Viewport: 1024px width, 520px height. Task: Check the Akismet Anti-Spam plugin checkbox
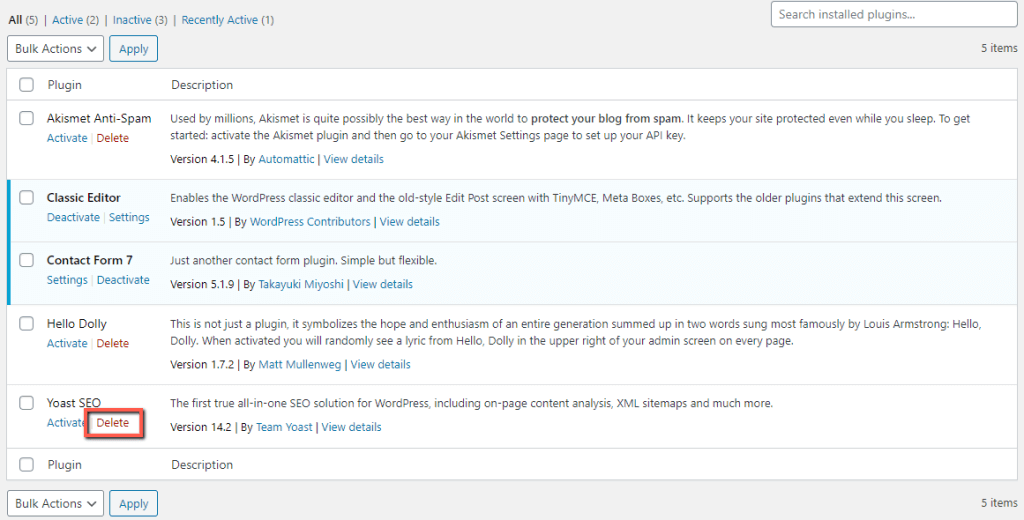26,118
